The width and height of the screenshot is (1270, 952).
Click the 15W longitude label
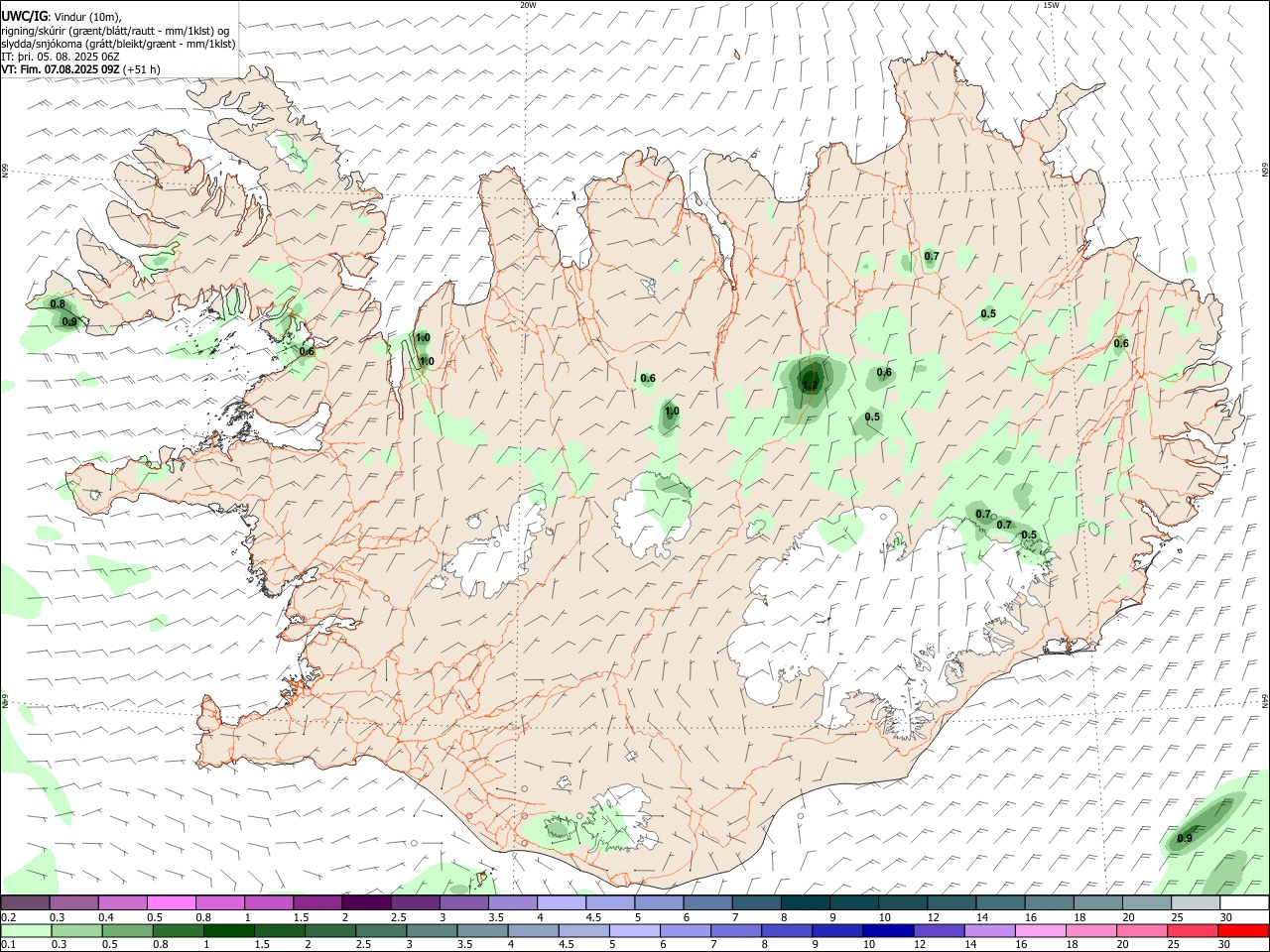coord(1051,5)
